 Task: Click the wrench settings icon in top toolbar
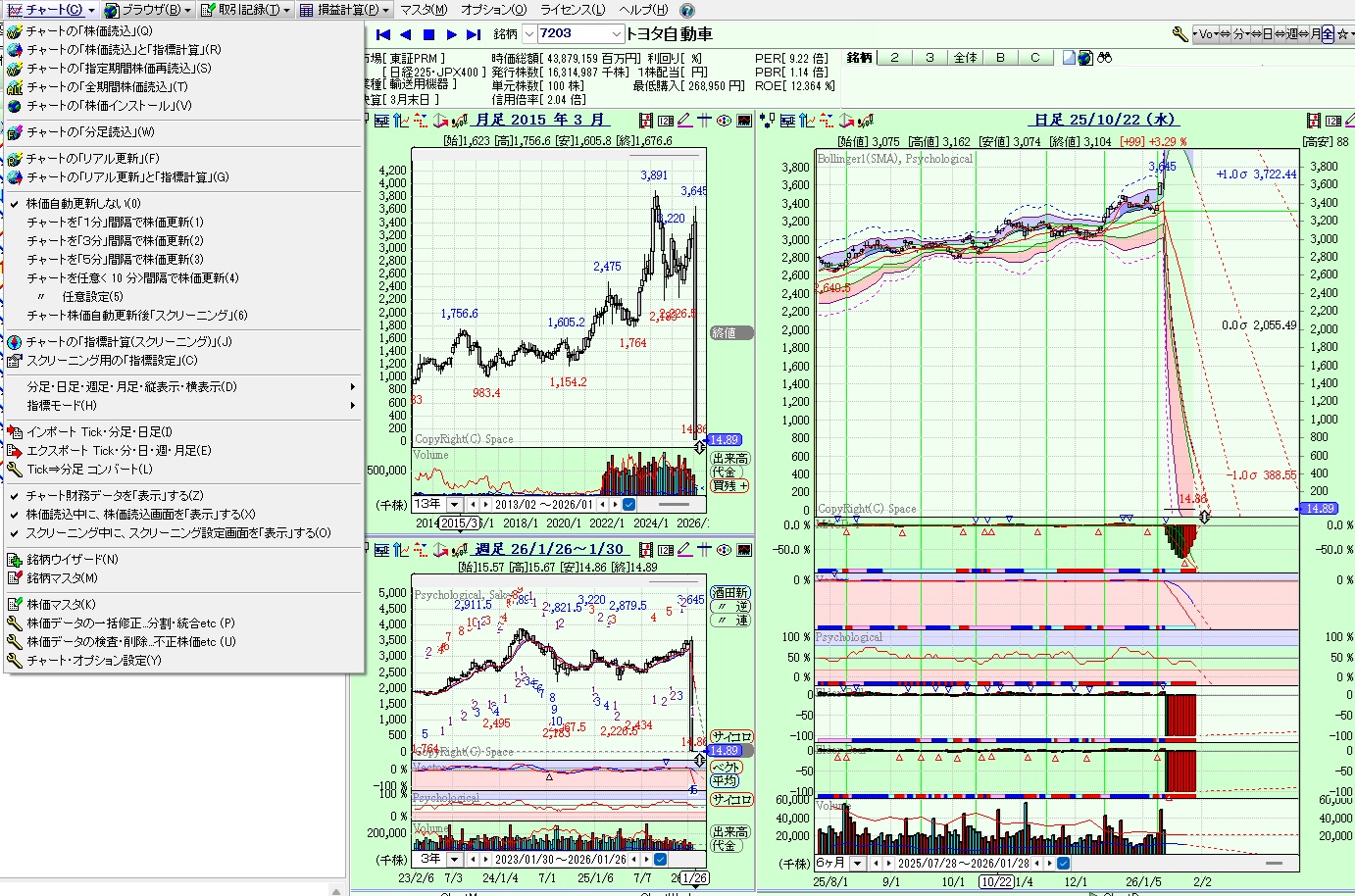coord(1179,34)
